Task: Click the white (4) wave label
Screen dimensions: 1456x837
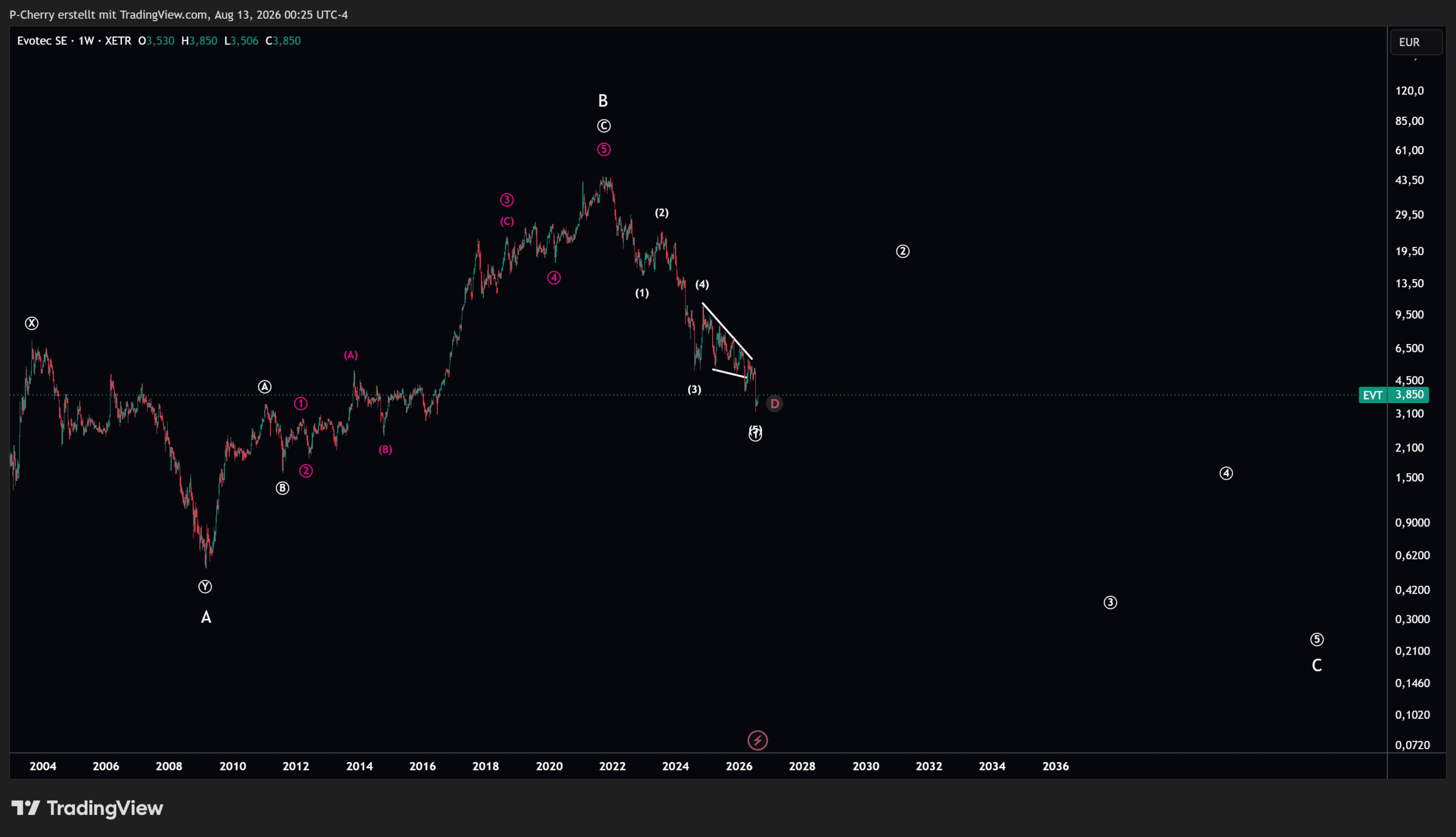Action: point(702,284)
